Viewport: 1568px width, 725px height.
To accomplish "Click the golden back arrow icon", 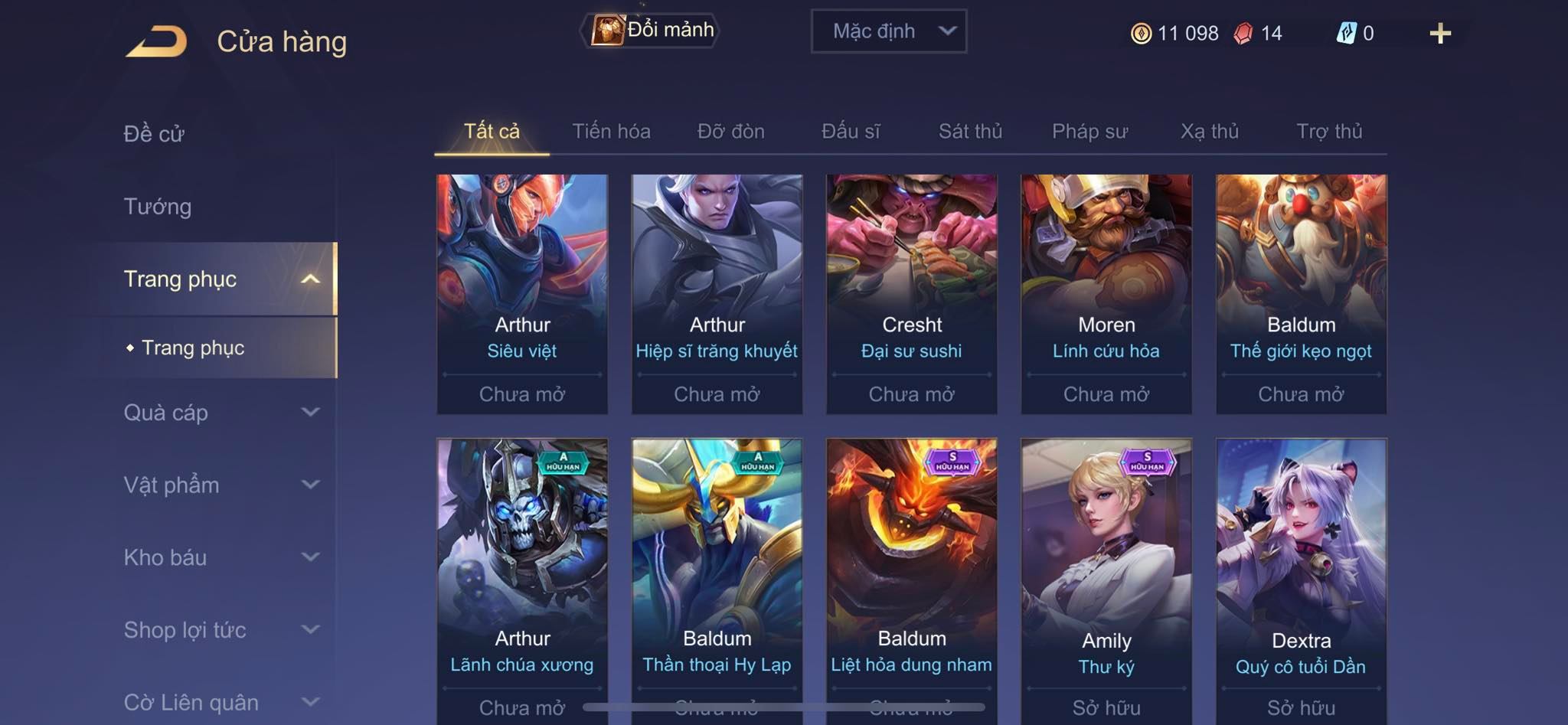I will point(156,41).
